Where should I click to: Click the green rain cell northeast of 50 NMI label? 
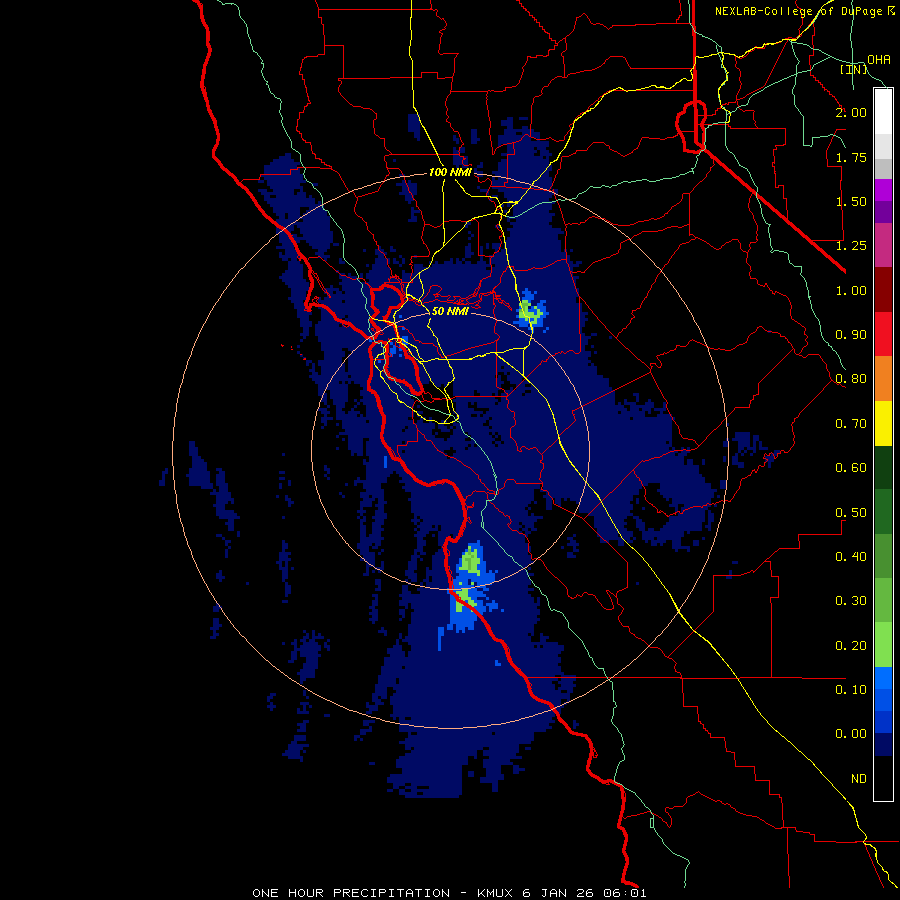point(530,313)
